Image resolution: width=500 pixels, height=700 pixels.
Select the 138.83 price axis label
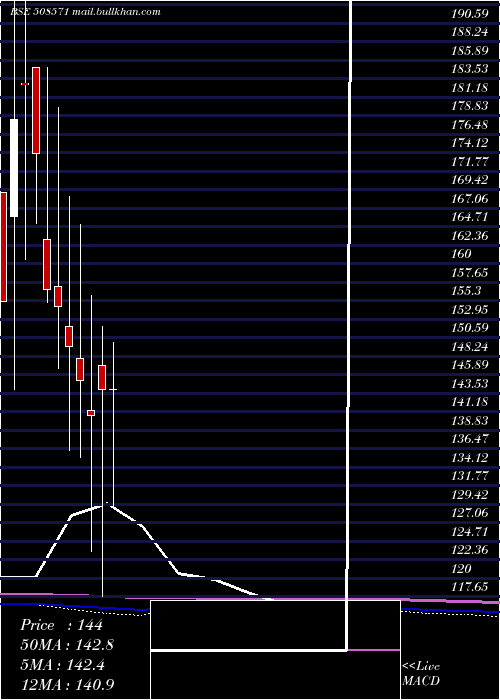[x=470, y=421]
